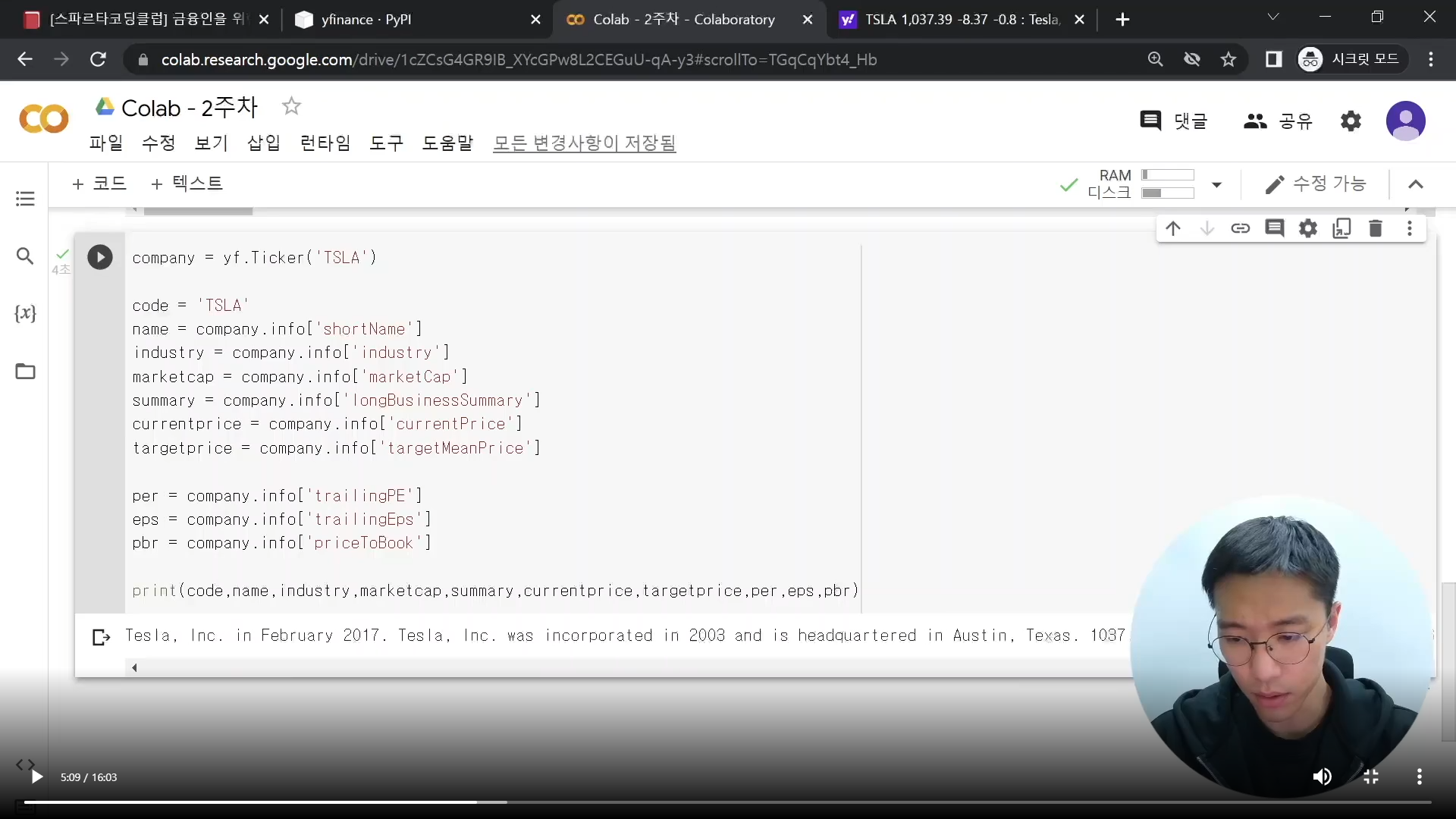
Task: Add a new code cell with + 코드
Action: click(99, 184)
